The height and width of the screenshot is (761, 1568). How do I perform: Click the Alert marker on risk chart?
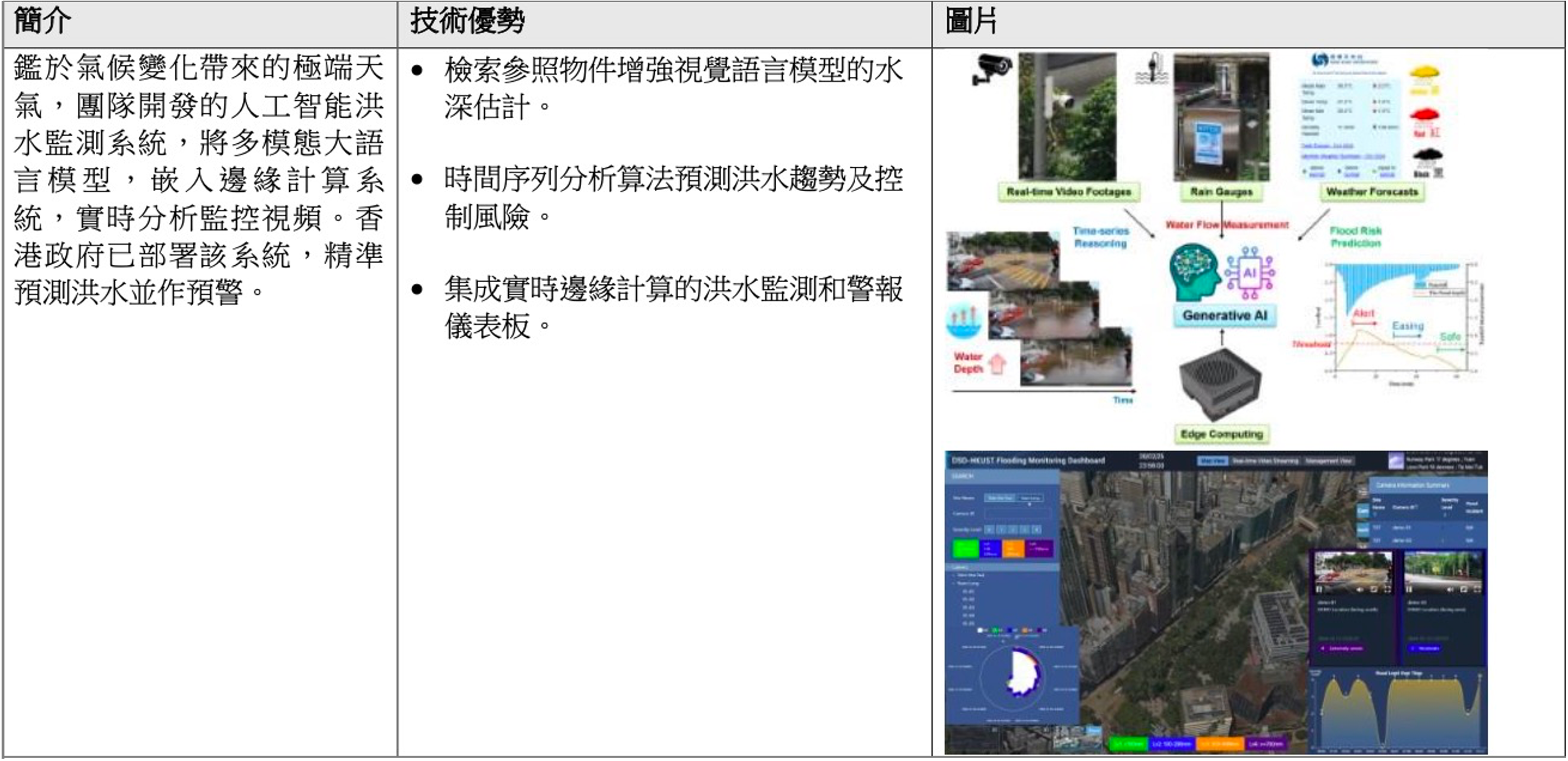coord(1364,317)
